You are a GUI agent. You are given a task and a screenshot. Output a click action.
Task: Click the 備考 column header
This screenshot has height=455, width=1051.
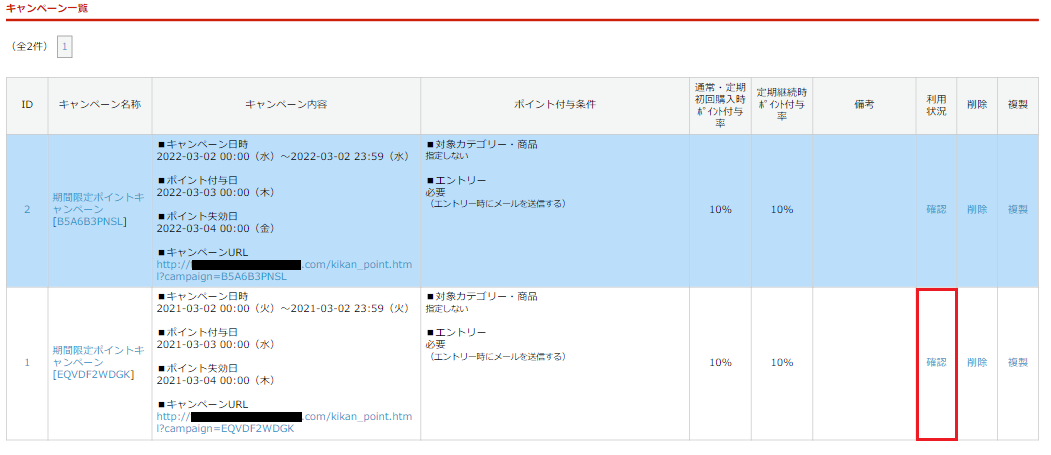tap(864, 105)
